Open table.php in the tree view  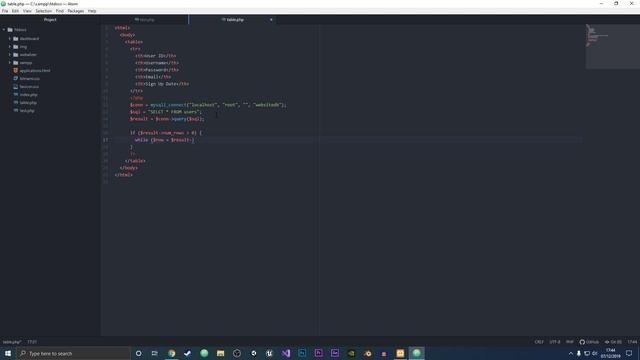[x=28, y=102]
